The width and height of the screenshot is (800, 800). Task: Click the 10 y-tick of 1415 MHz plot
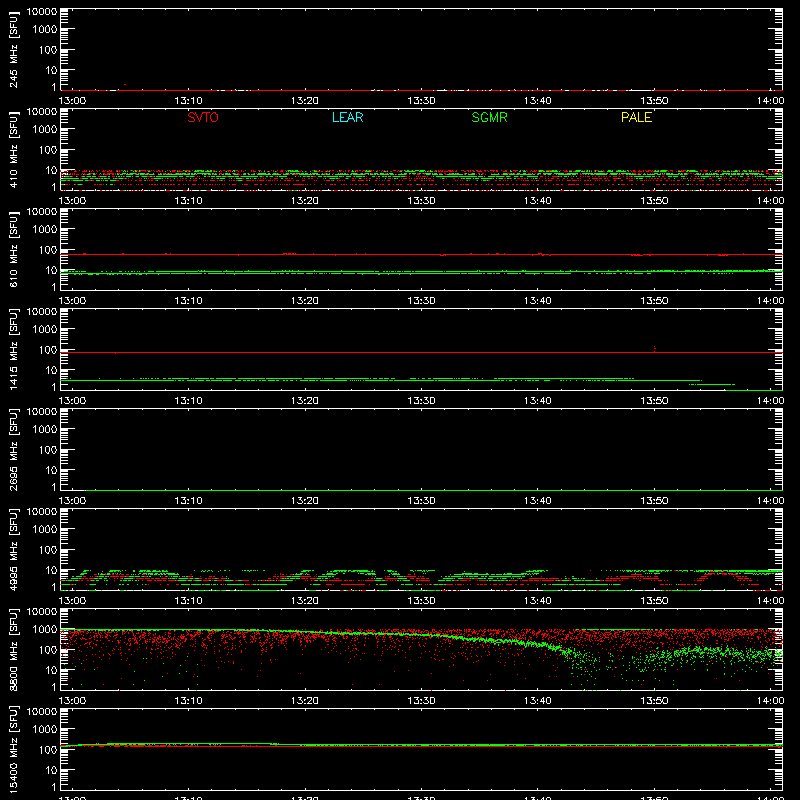52,370
